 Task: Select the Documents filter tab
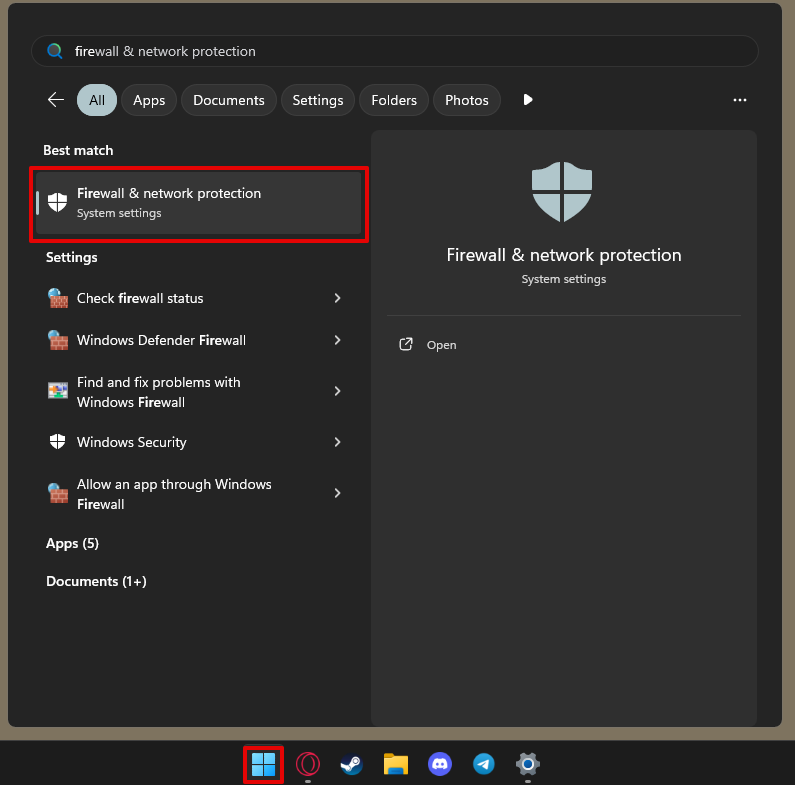coord(229,100)
